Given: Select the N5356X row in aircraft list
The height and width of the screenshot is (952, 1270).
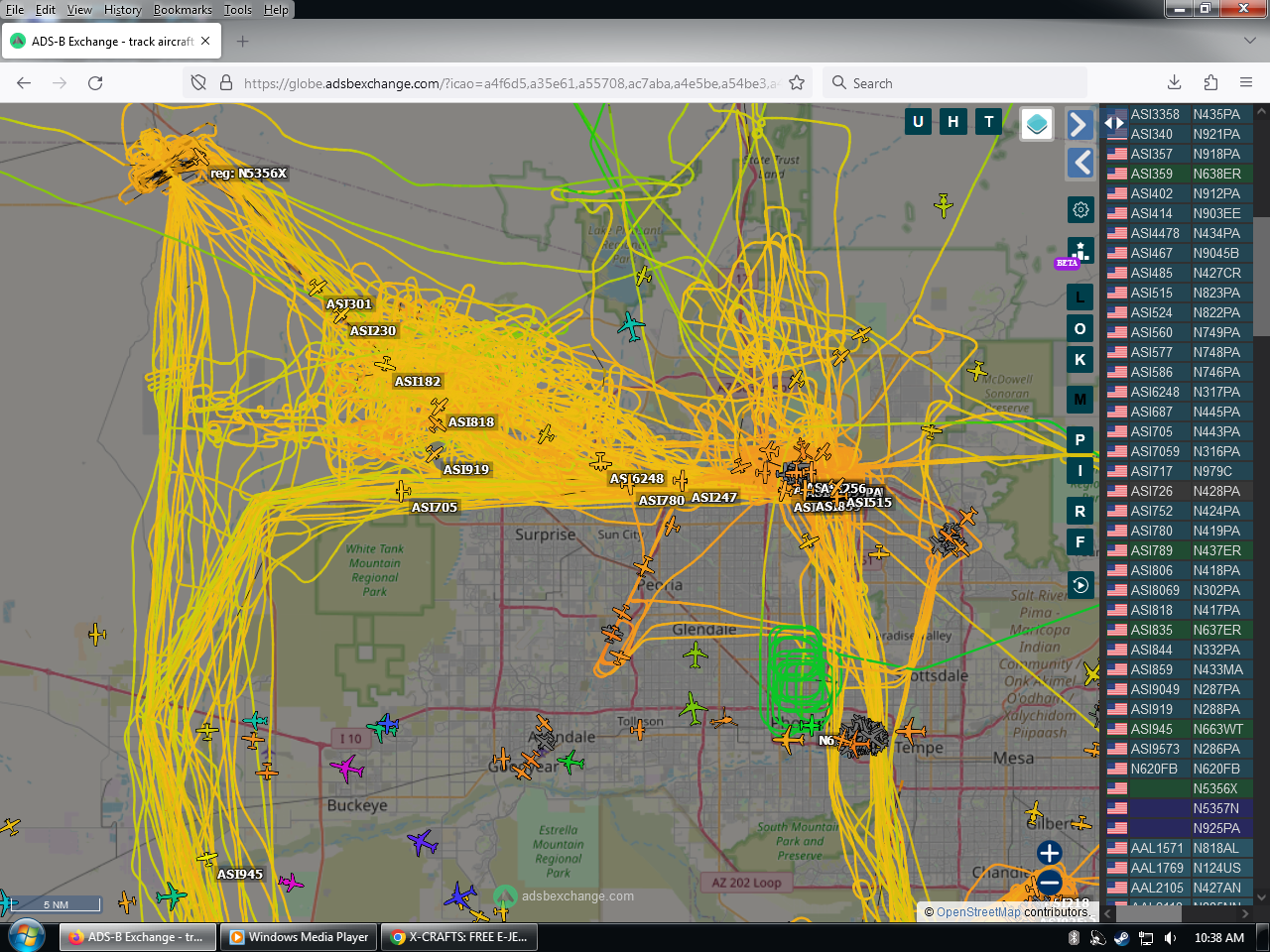Looking at the screenshot, I should pyautogui.click(x=1179, y=788).
